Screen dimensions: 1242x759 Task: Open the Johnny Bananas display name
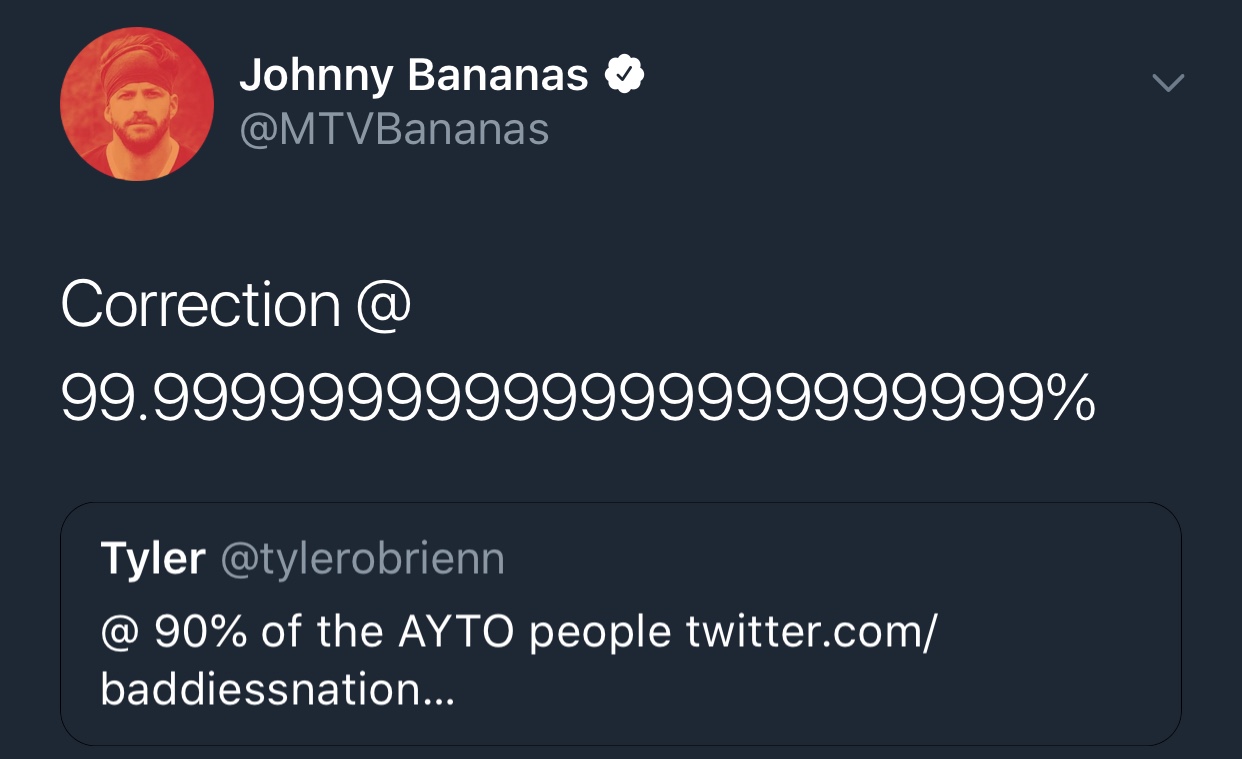(x=413, y=76)
